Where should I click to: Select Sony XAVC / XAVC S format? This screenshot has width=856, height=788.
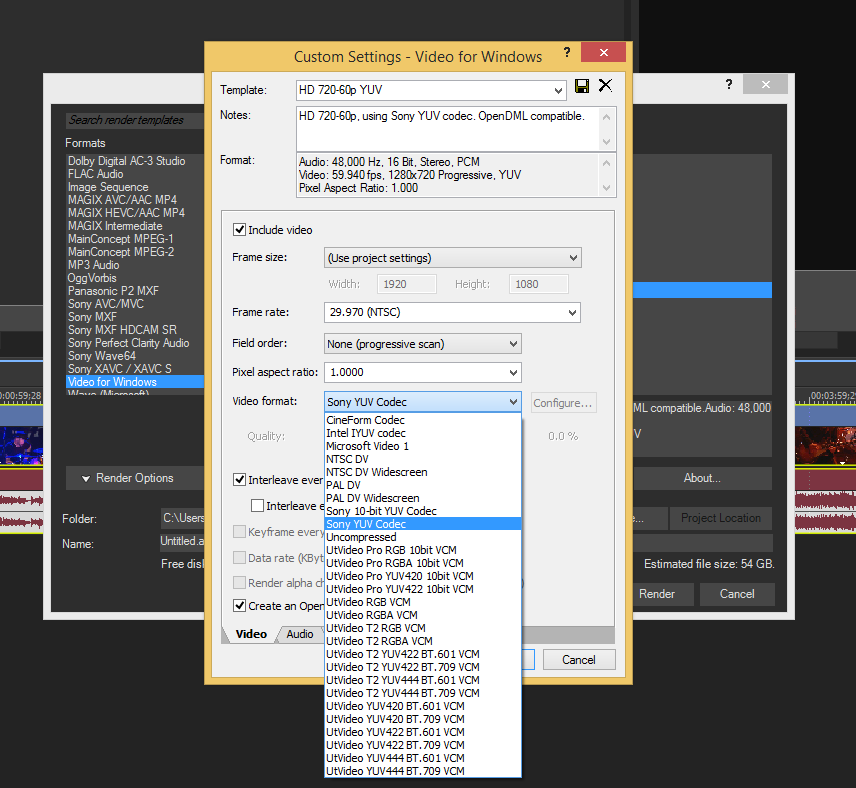click(x=134, y=369)
